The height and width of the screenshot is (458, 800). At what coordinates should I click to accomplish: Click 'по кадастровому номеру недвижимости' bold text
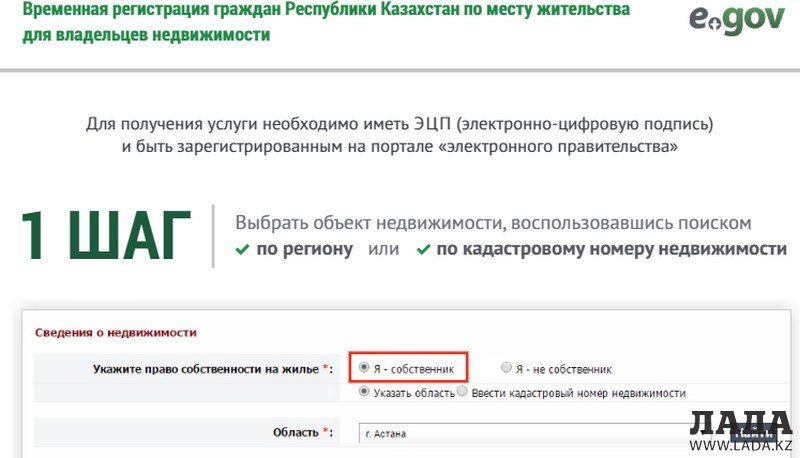[611, 249]
